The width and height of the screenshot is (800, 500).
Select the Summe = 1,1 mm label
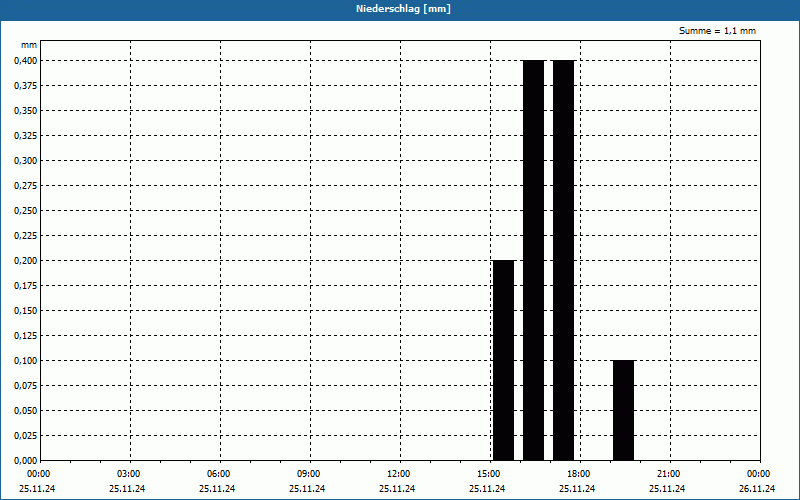point(717,31)
